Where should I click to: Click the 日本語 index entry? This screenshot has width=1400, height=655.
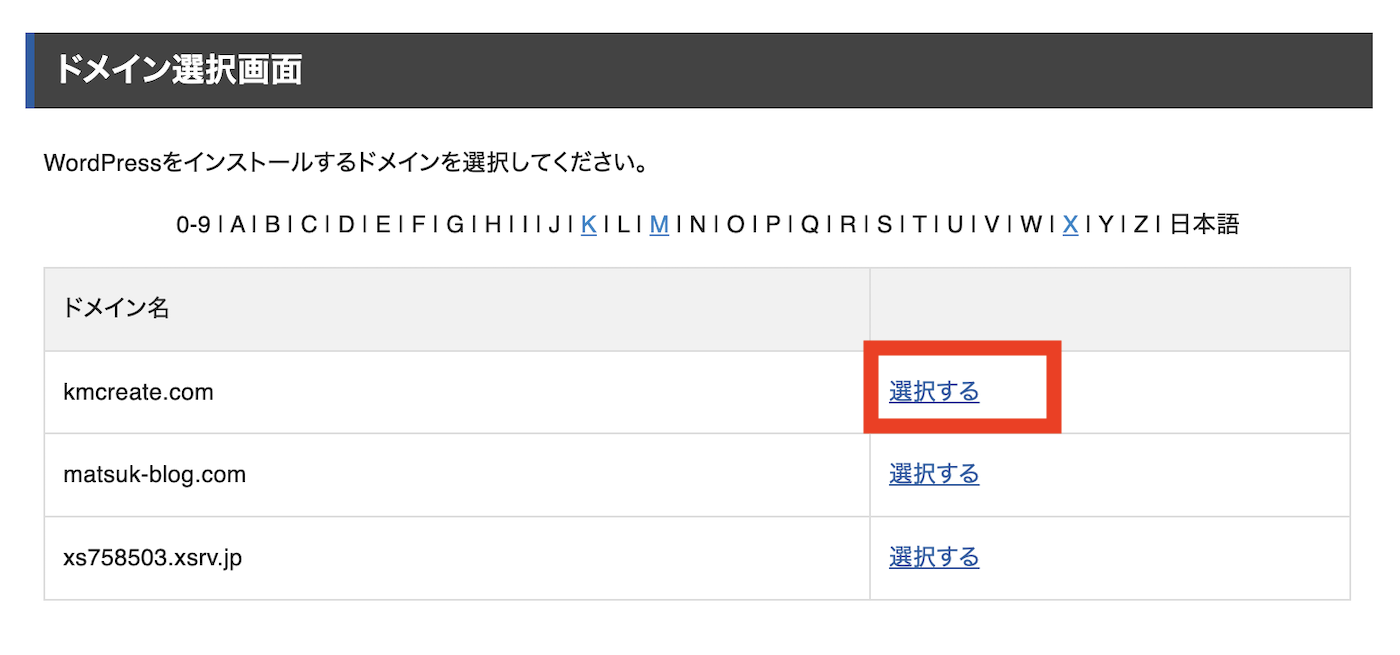tap(1204, 225)
